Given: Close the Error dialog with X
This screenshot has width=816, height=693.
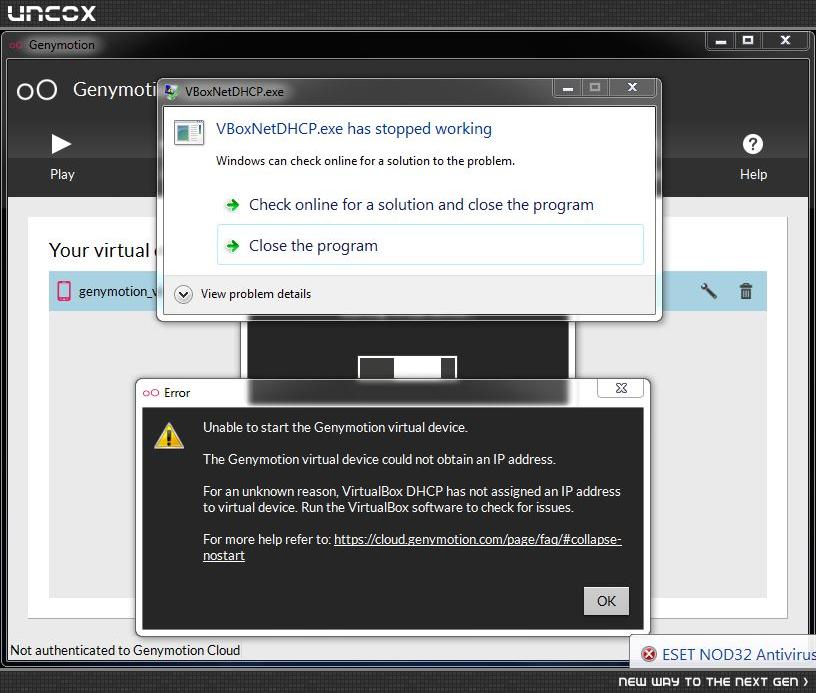Looking at the screenshot, I should tap(620, 388).
